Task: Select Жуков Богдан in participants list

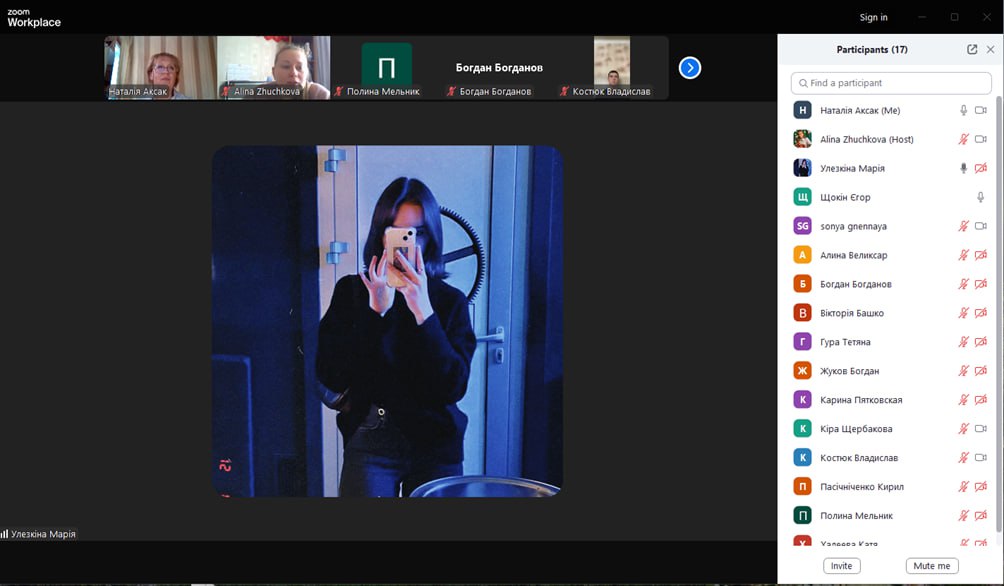Action: tap(850, 371)
